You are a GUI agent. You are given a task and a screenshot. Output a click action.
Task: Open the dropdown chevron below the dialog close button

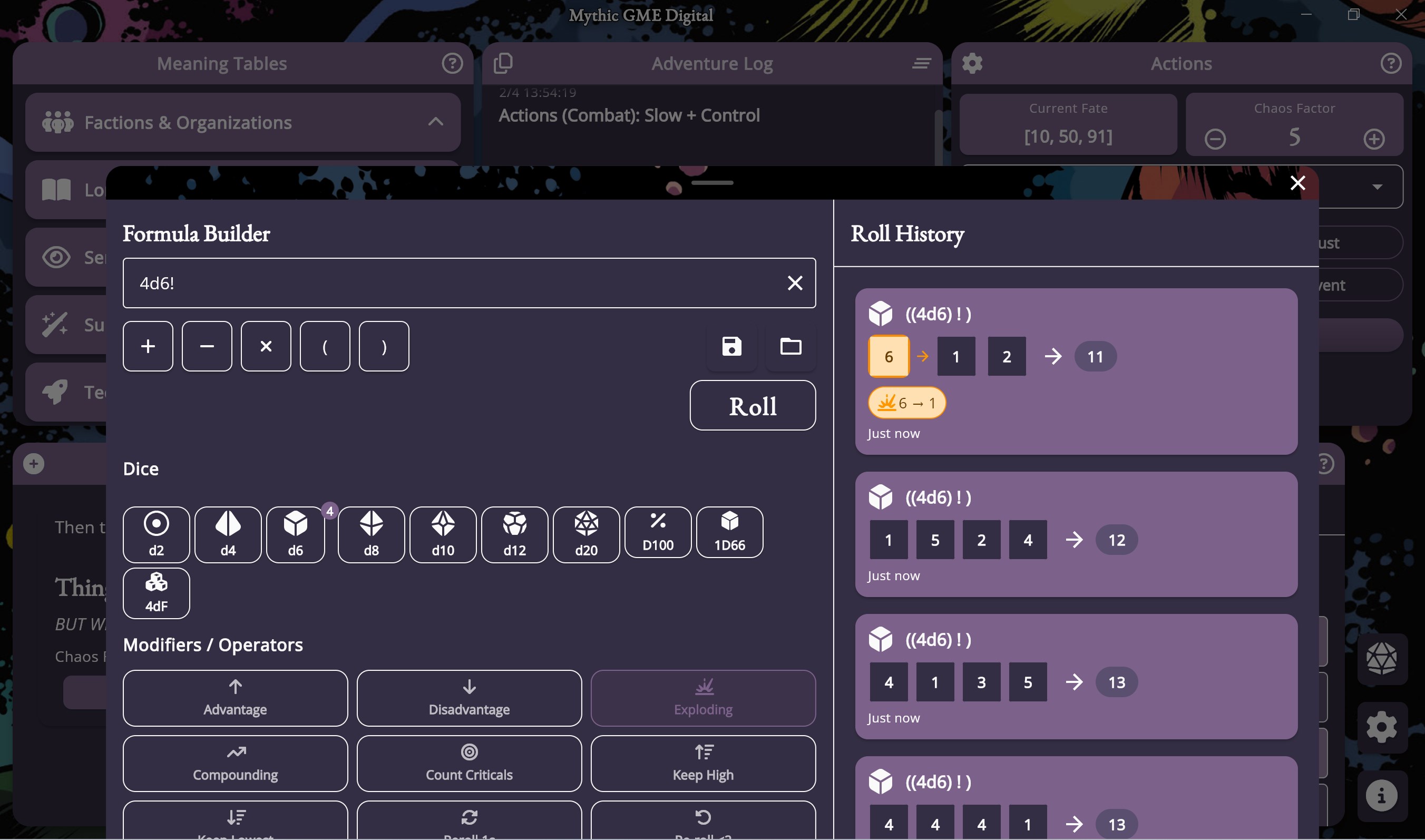[x=1377, y=188]
